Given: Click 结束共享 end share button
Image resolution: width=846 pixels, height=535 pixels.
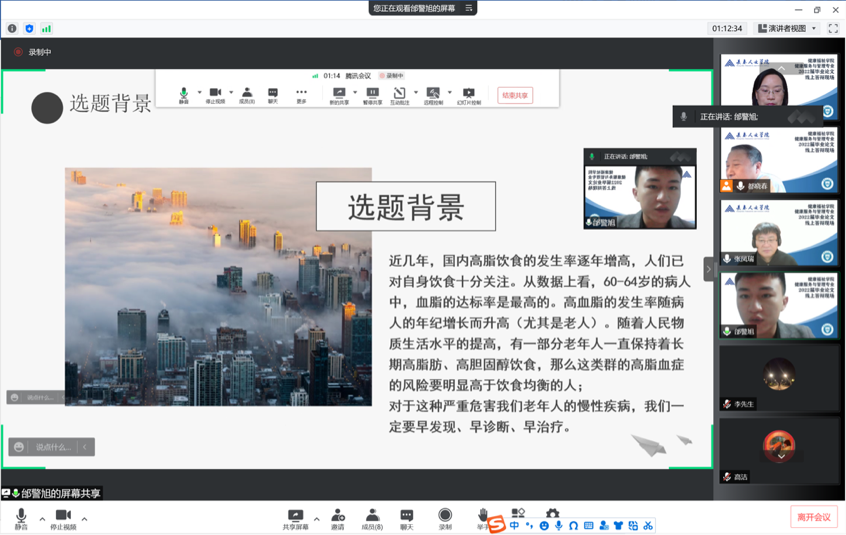Looking at the screenshot, I should tap(515, 95).
